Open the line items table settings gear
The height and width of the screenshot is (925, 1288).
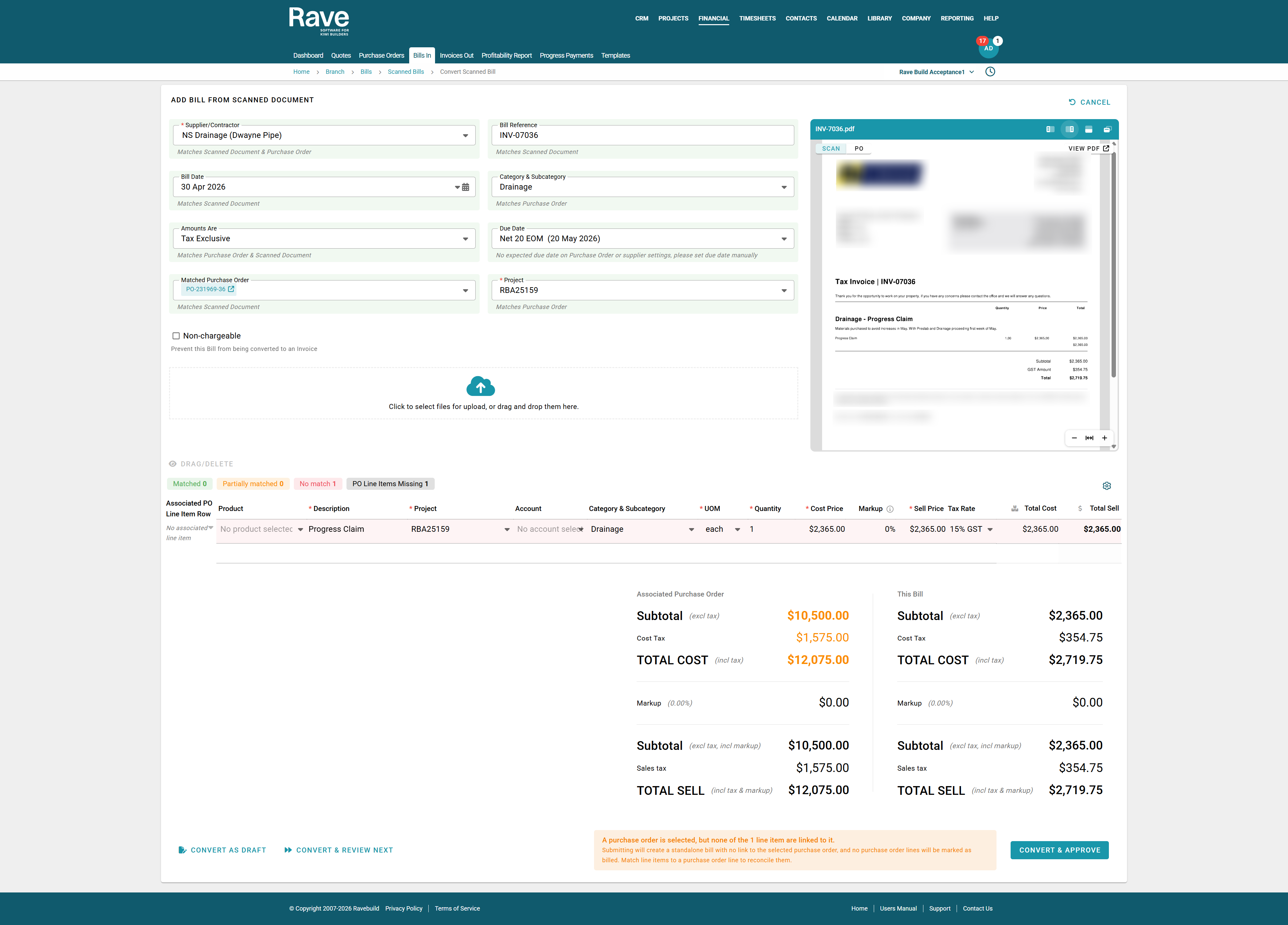1107,486
